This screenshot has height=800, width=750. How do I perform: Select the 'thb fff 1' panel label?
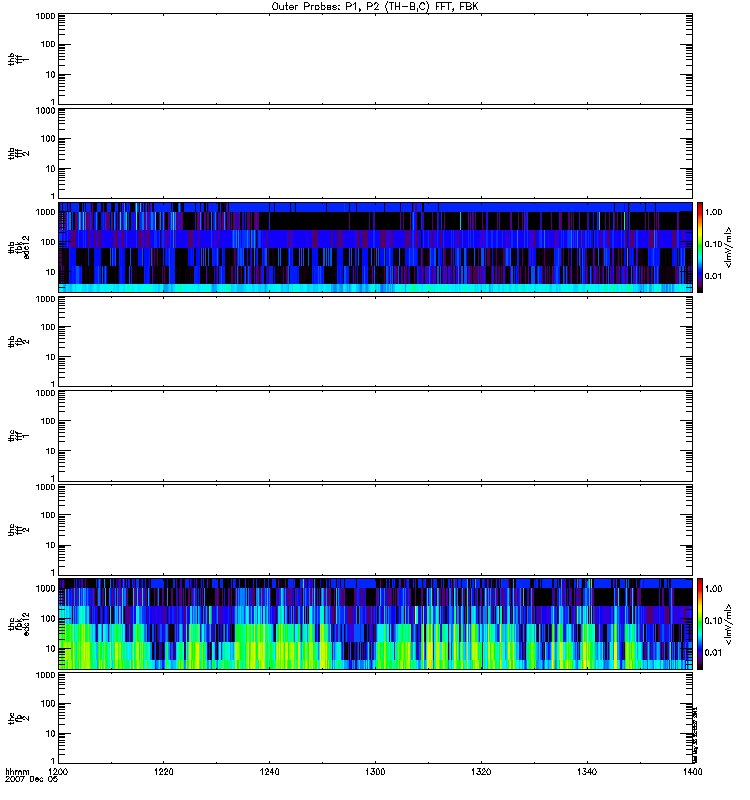[18, 59]
